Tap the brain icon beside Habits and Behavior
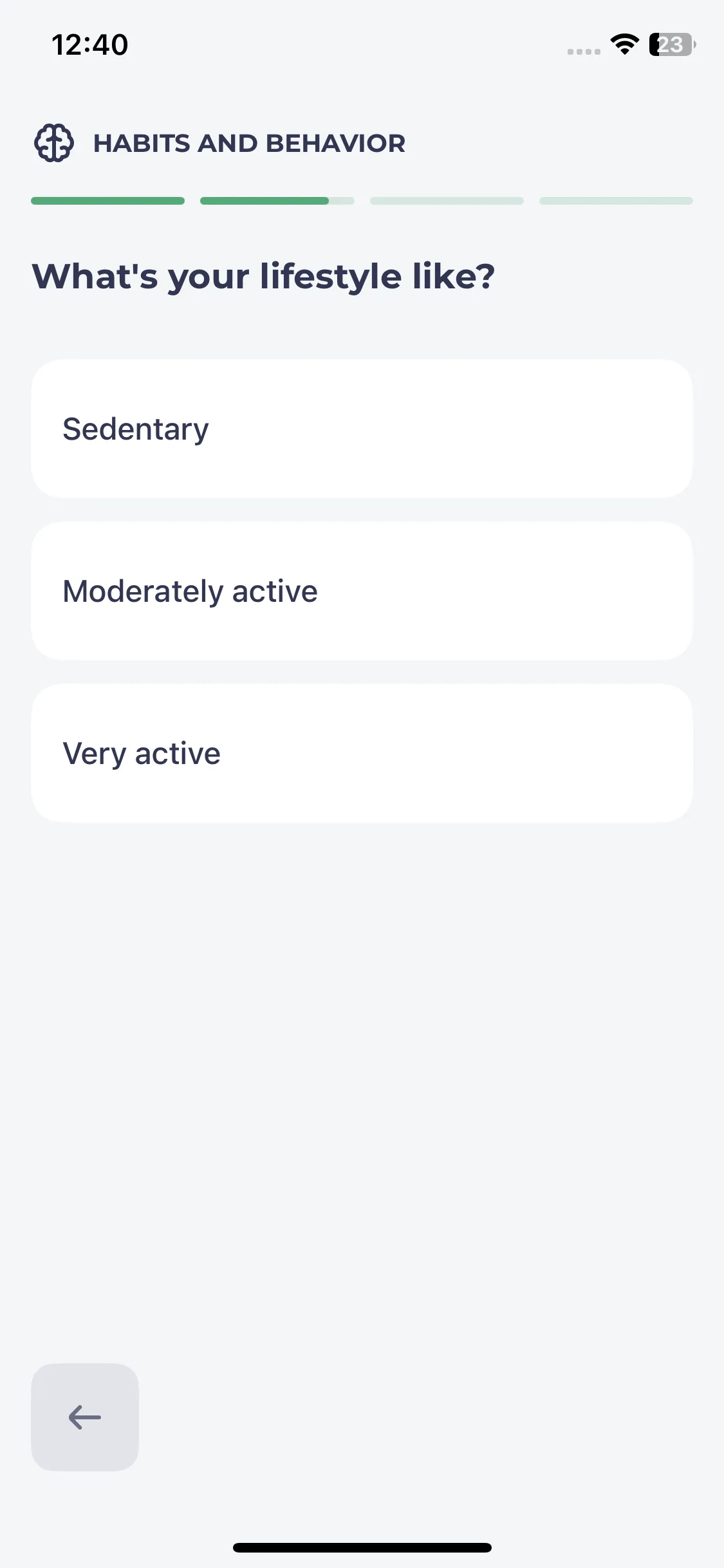The height and width of the screenshot is (1568, 724). coord(54,143)
